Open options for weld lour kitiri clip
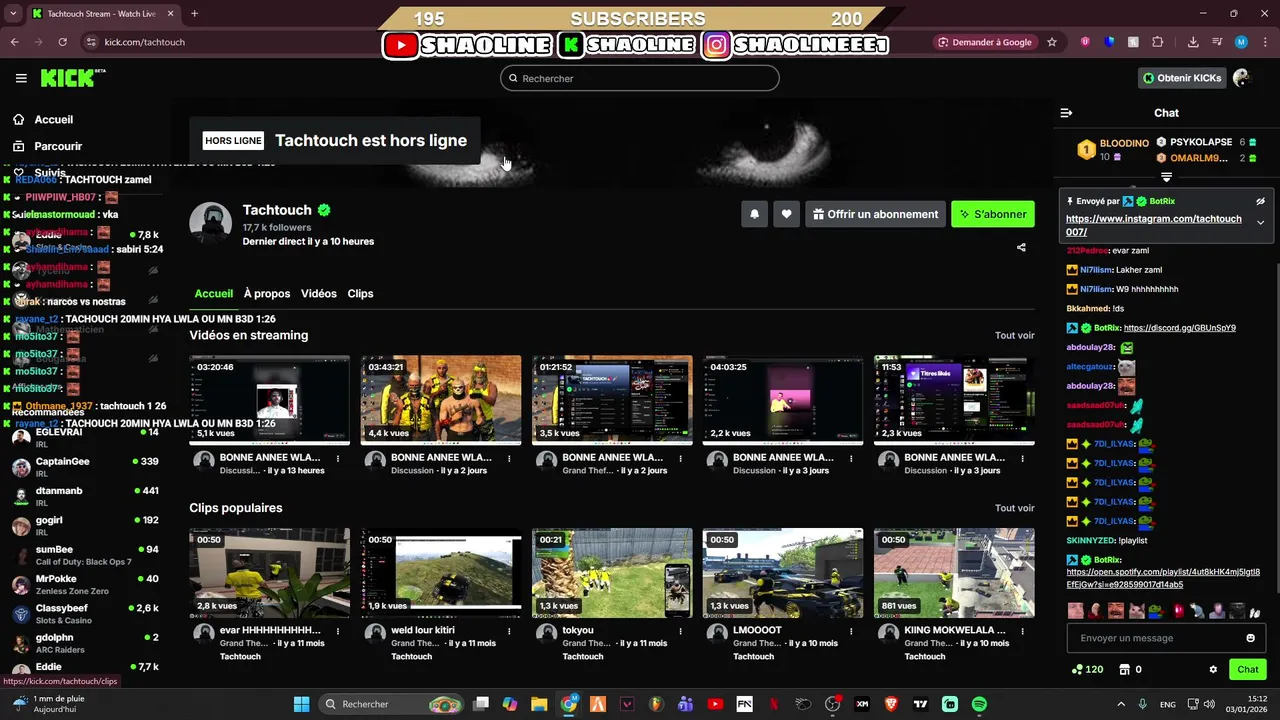The width and height of the screenshot is (1280, 720). point(509,631)
